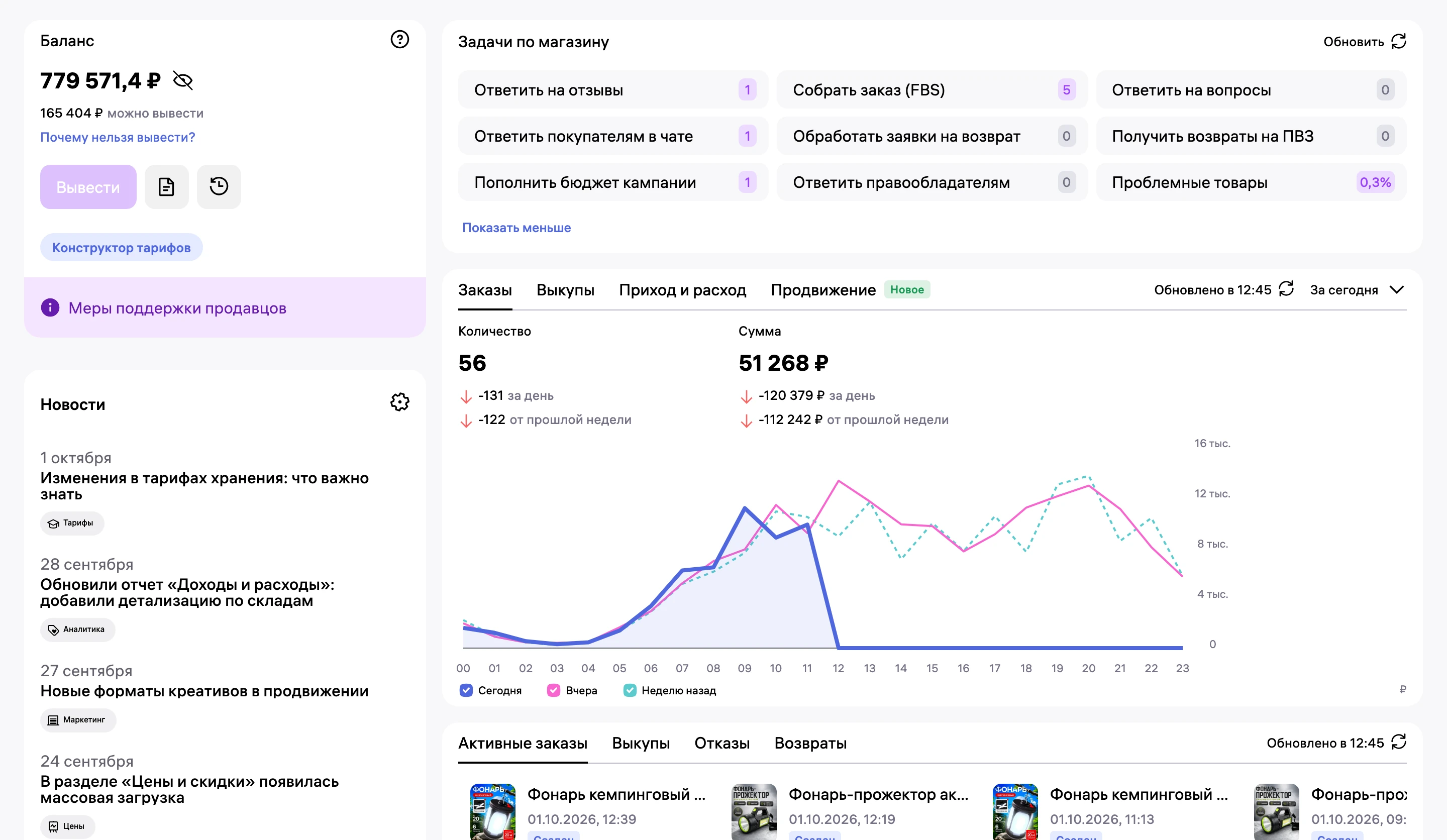
Task: Open the balance history clock icon
Action: (x=219, y=186)
